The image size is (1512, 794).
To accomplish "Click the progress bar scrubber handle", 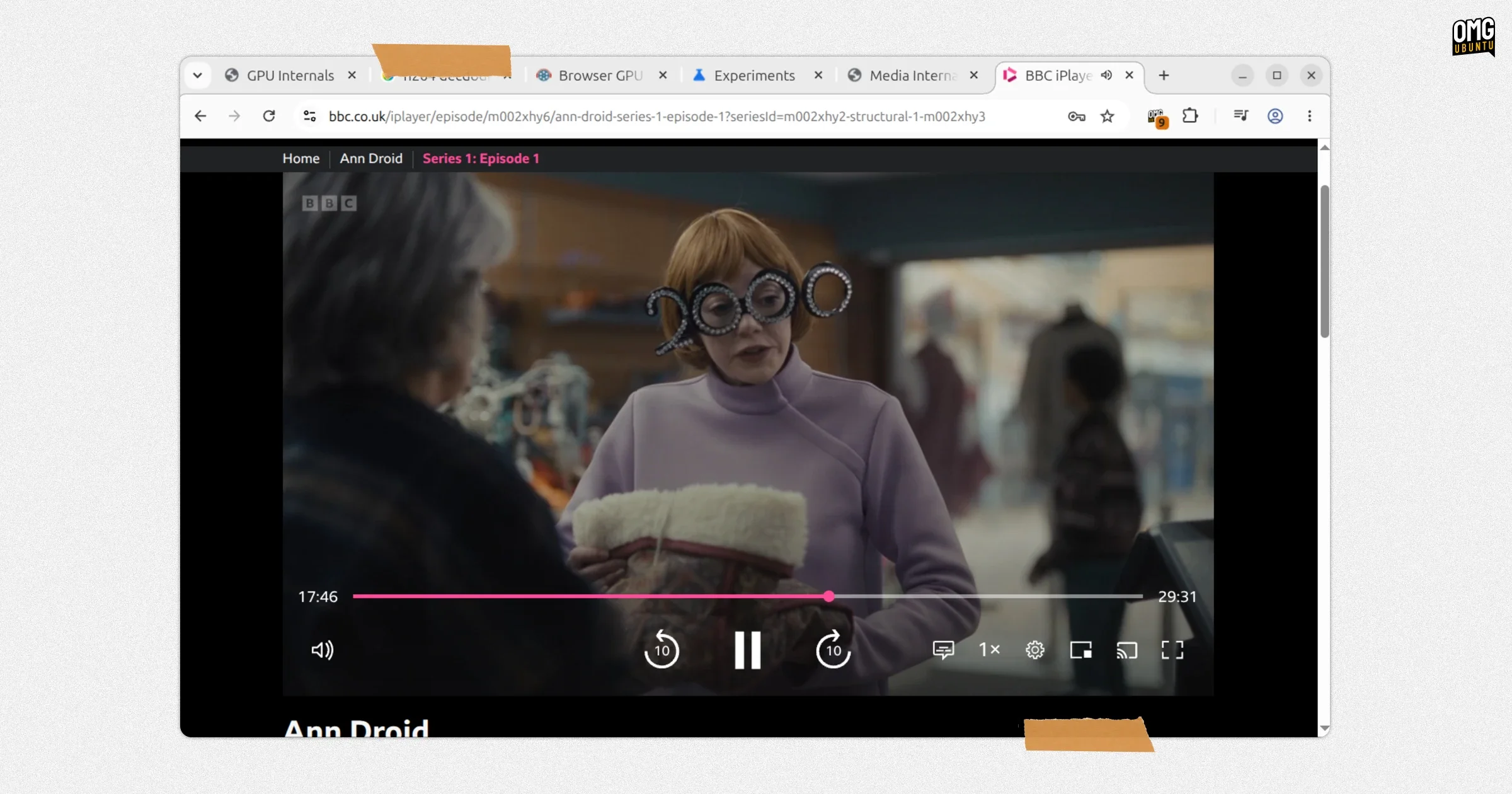I will tap(829, 596).
